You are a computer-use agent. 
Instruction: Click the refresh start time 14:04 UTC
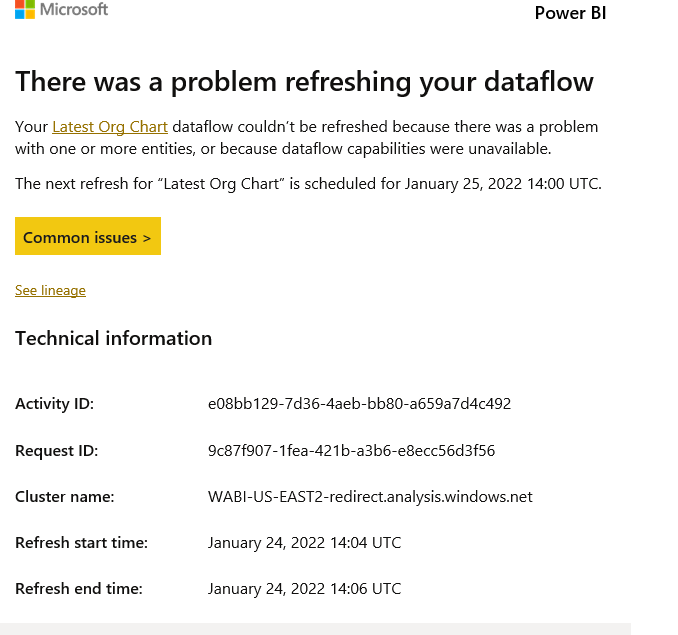[304, 543]
